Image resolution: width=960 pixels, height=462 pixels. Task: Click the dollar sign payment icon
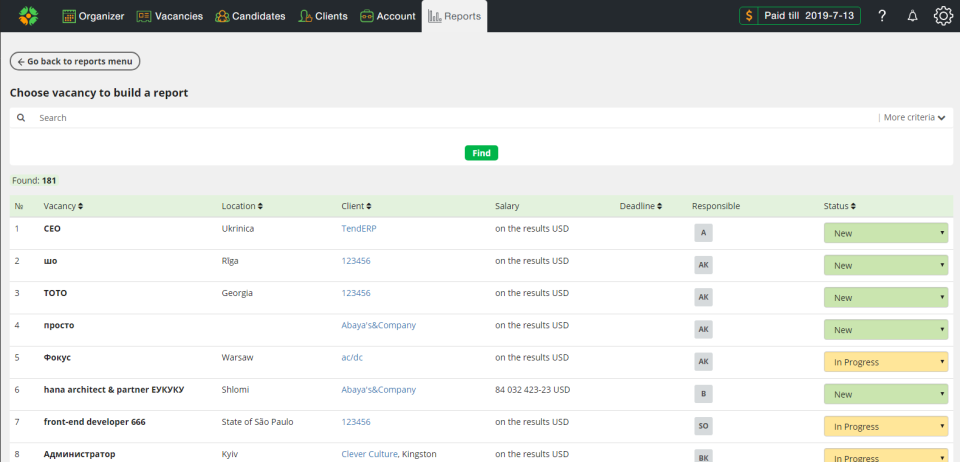click(x=749, y=16)
